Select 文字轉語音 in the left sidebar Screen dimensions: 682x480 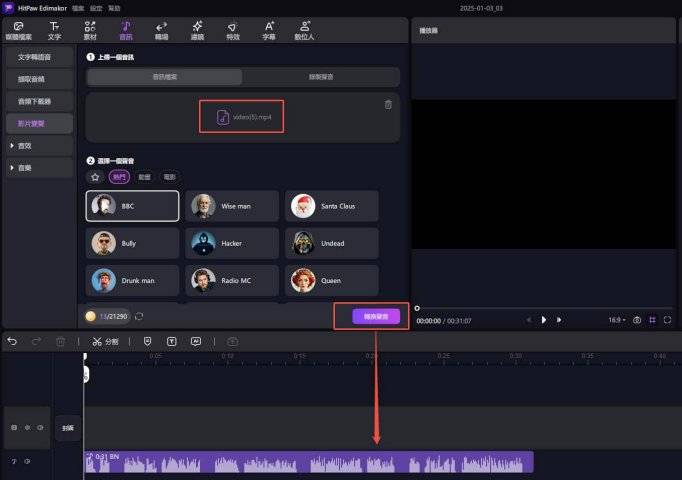[40, 57]
